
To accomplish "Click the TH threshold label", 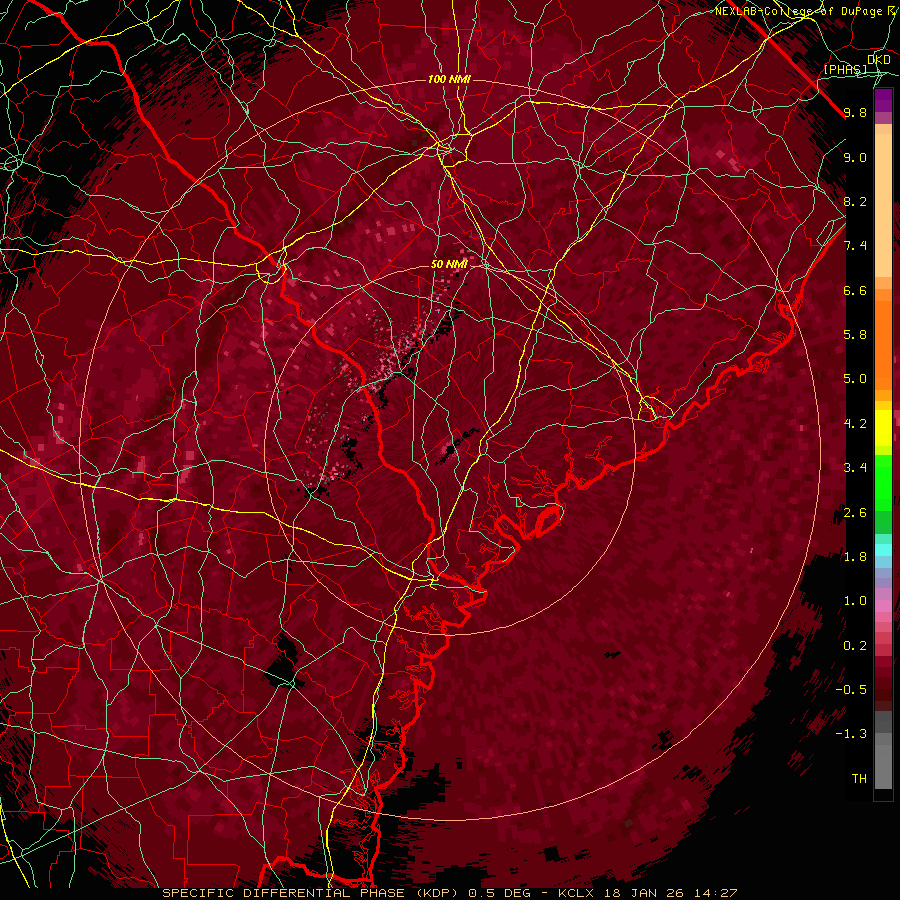I will [859, 779].
